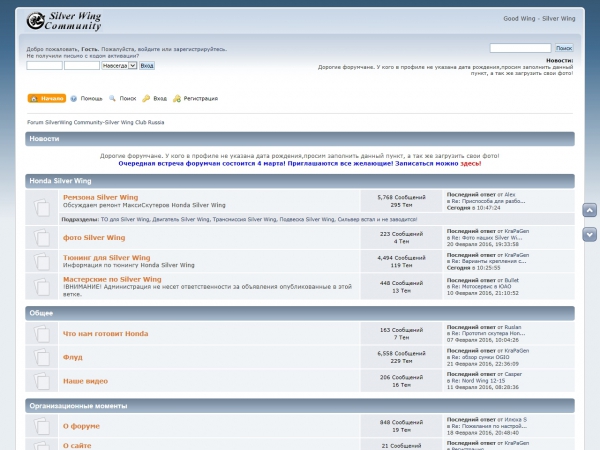Click the activation email question link
Screen dimensions: 600x450
[x=83, y=56]
